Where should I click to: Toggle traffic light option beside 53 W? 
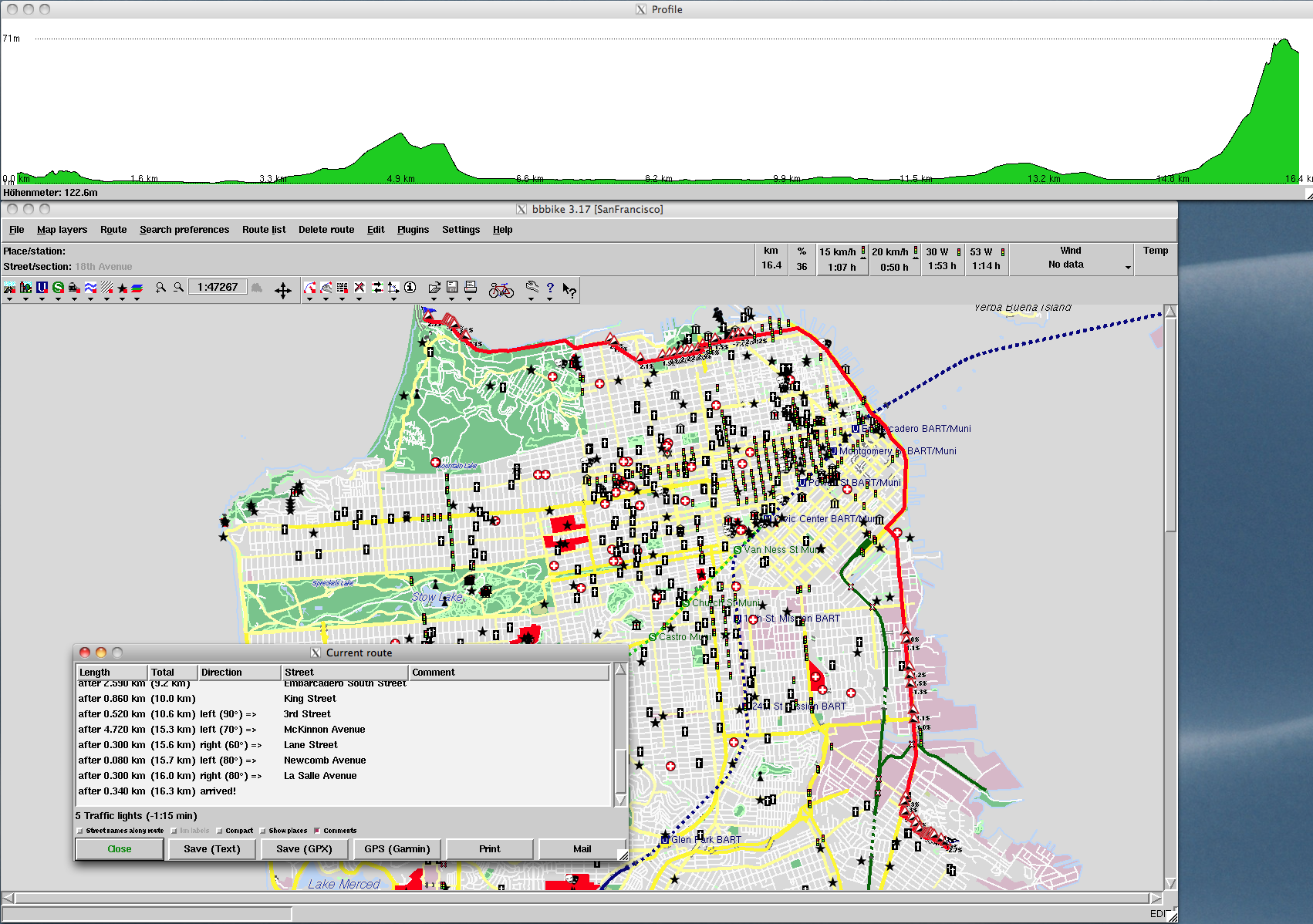(1003, 252)
